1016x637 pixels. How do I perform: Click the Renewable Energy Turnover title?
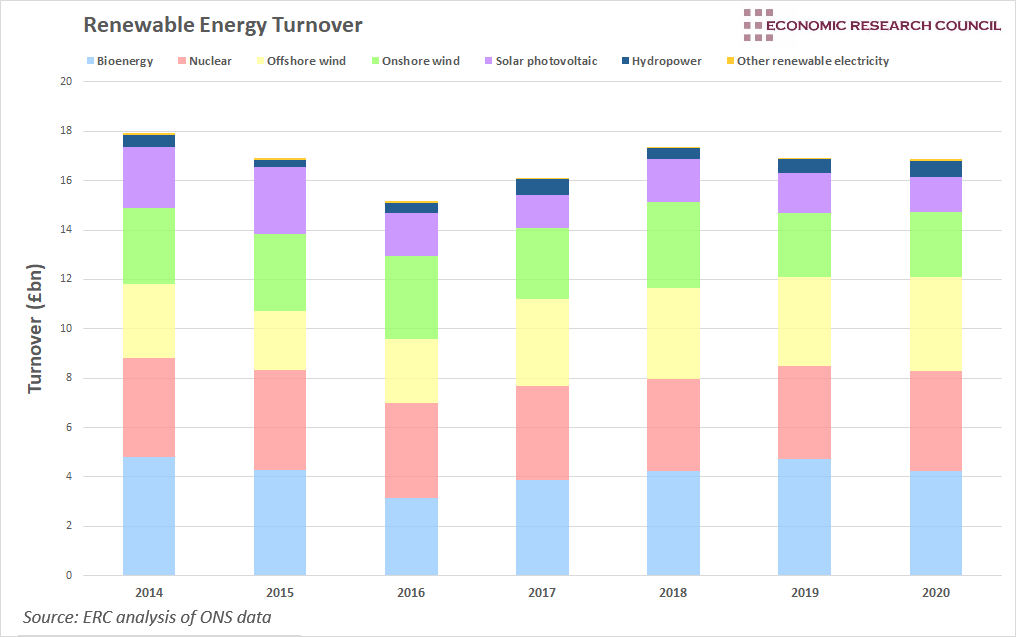click(x=221, y=24)
